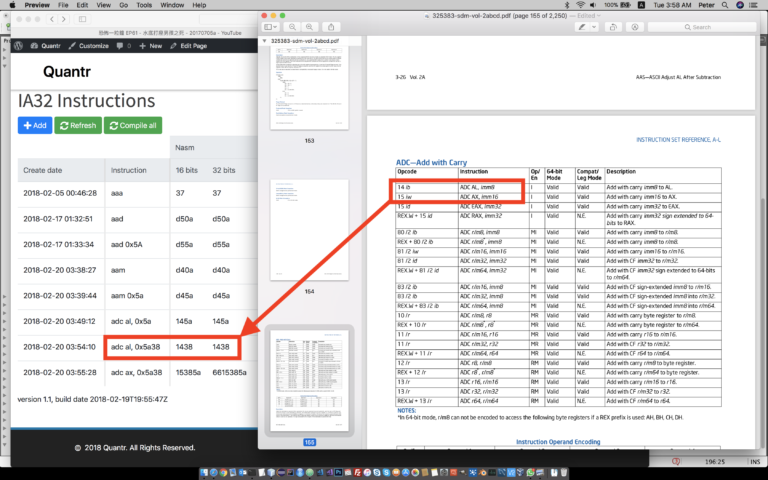Click the Trash icon in the Dock

(564, 473)
